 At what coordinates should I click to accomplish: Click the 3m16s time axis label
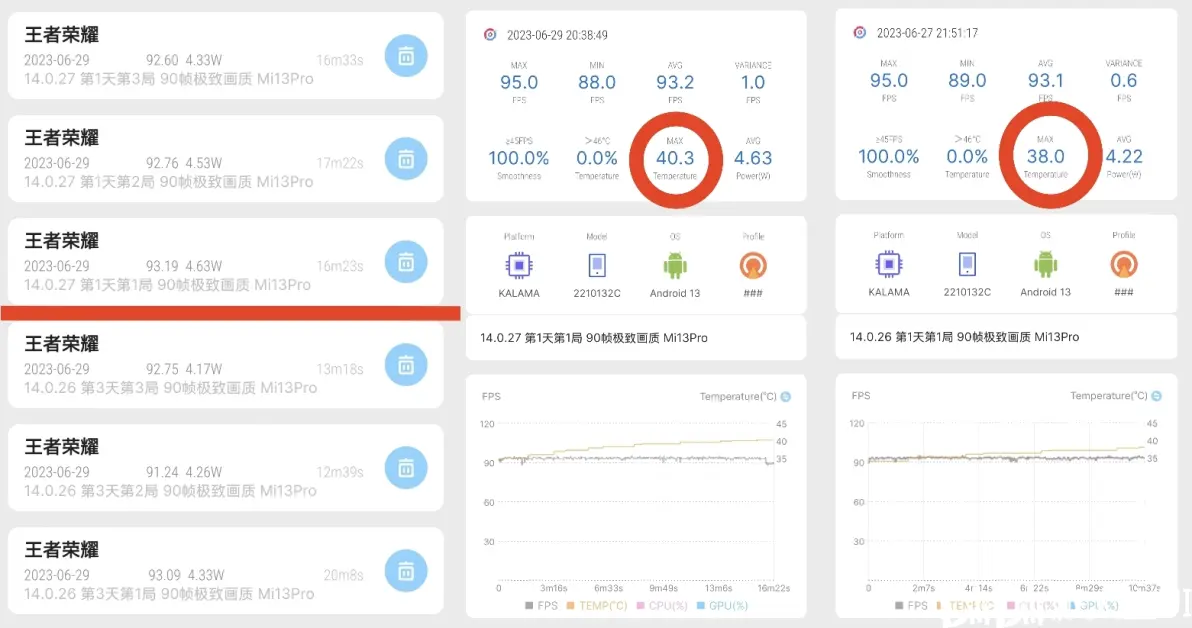pyautogui.click(x=553, y=588)
